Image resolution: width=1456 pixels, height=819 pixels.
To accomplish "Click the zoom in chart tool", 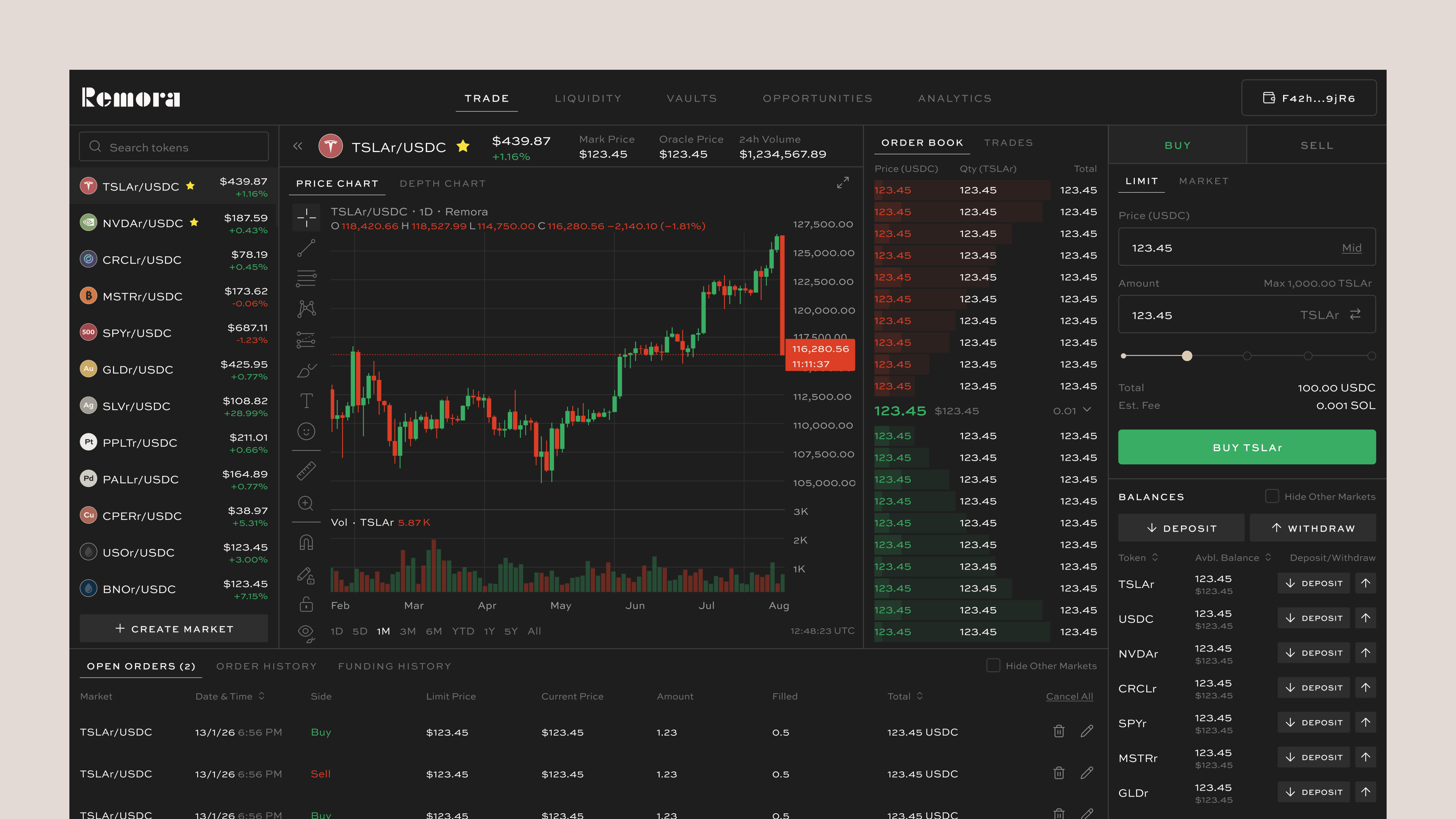I will [306, 502].
